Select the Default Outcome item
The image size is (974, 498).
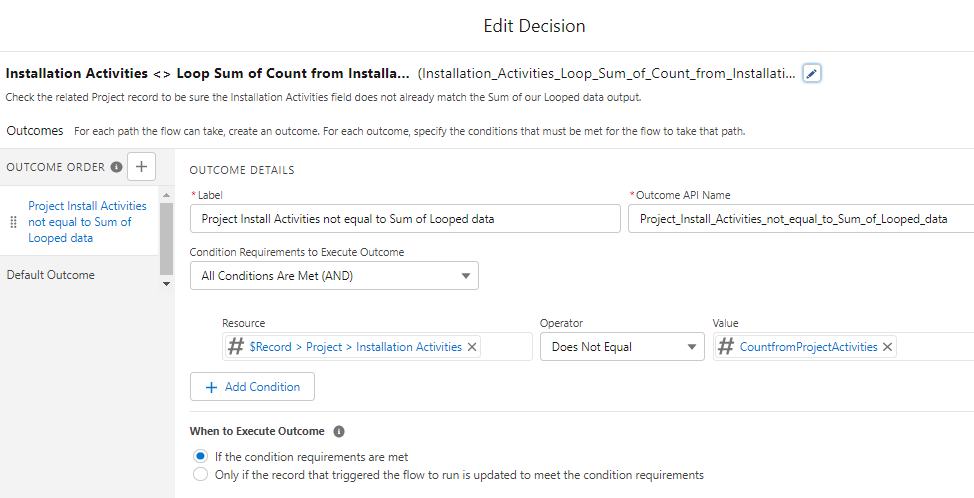[51, 275]
